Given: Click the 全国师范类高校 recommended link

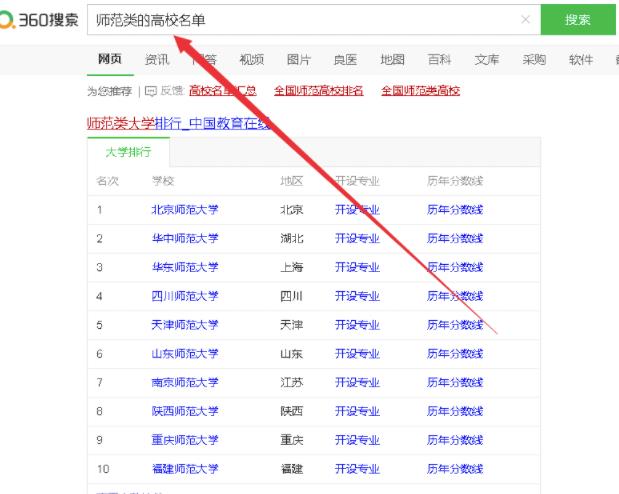Looking at the screenshot, I should point(420,91).
